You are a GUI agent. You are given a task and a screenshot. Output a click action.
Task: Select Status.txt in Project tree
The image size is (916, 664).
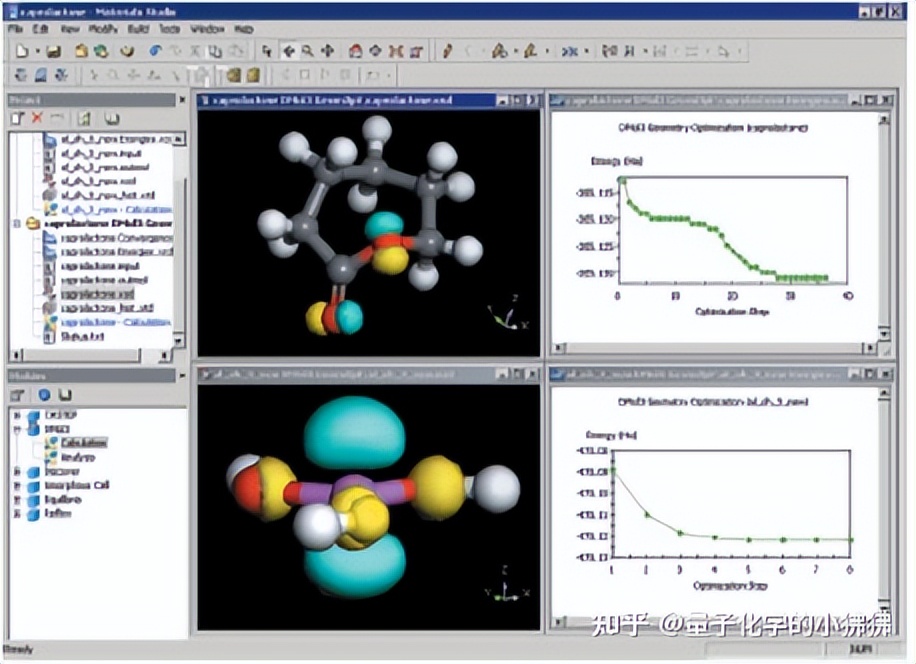(x=76, y=338)
